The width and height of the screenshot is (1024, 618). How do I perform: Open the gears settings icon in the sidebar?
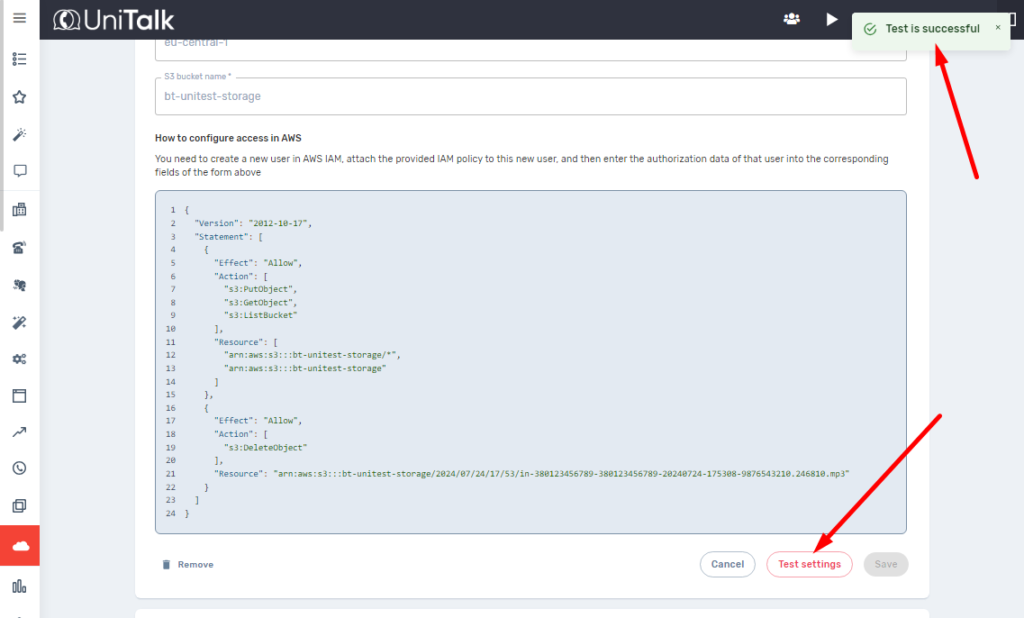point(19,358)
